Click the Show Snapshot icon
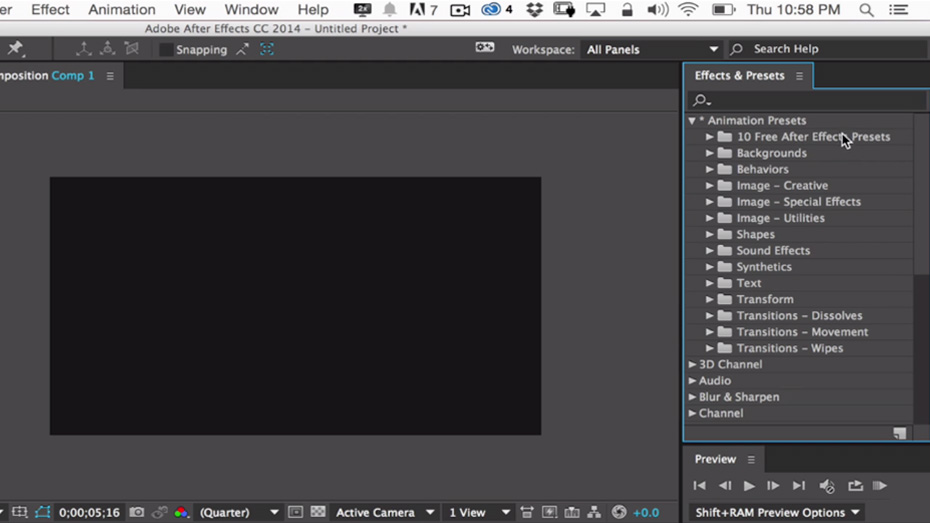This screenshot has height=523, width=930. [x=159, y=512]
